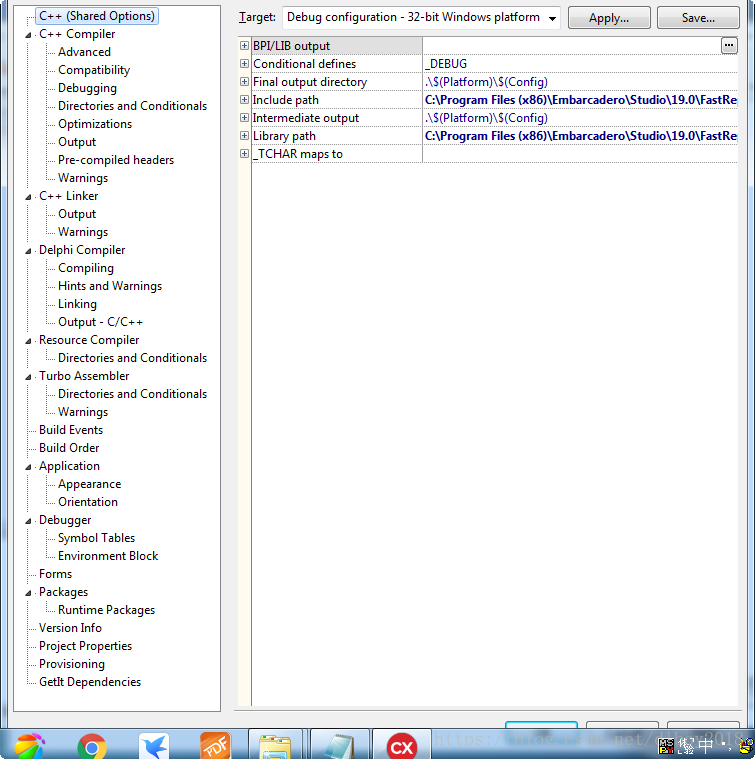Collapse the C++ Compiler tree node

(x=29, y=35)
